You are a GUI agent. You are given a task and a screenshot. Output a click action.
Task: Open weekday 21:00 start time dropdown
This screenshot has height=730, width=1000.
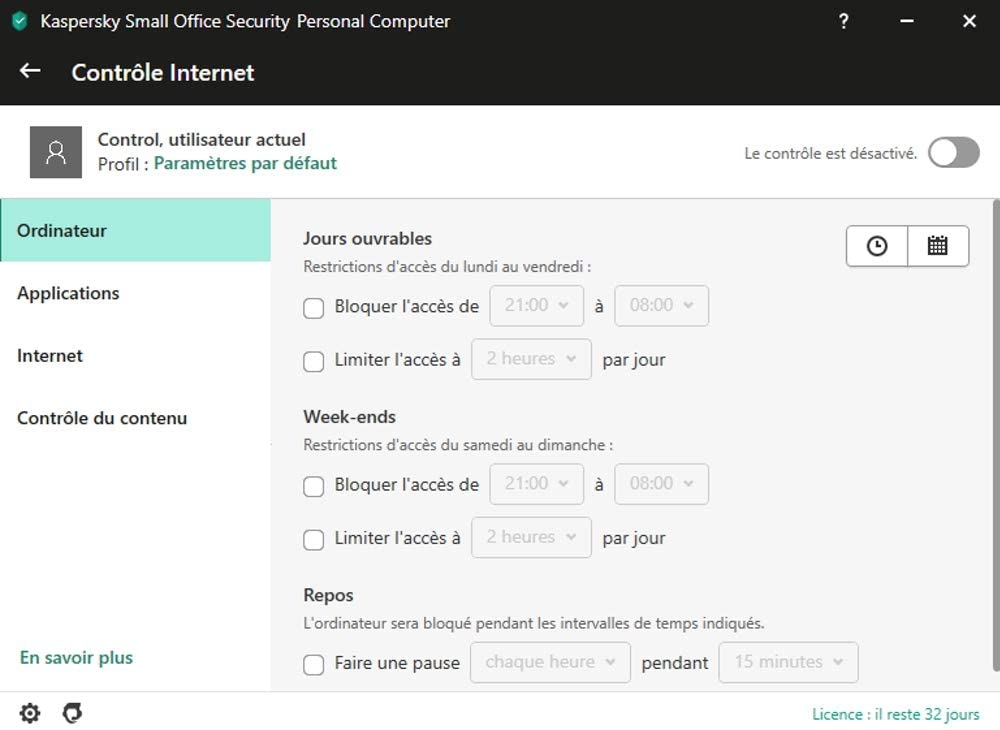(536, 306)
